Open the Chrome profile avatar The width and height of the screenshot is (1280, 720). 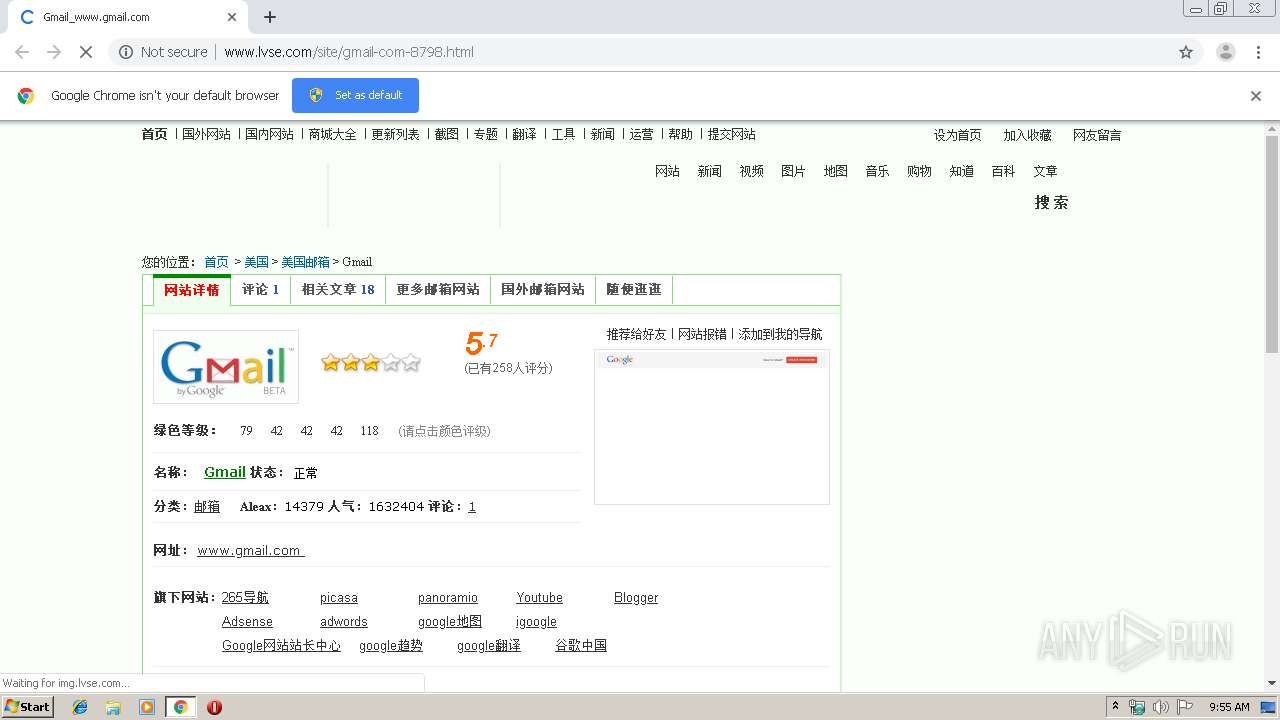tap(1226, 52)
